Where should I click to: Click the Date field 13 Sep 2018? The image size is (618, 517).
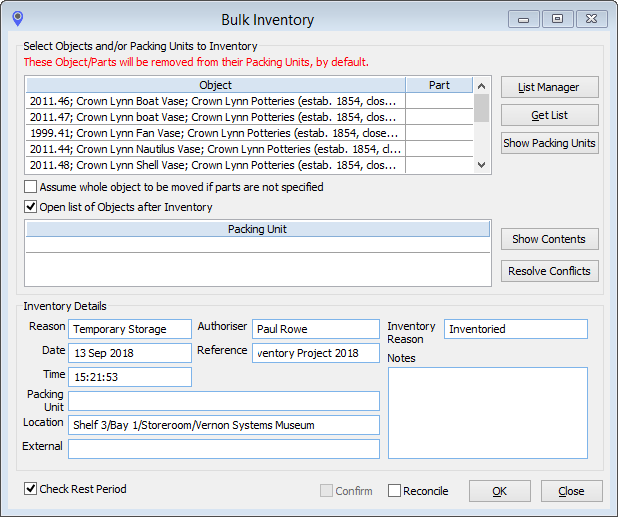[130, 353]
